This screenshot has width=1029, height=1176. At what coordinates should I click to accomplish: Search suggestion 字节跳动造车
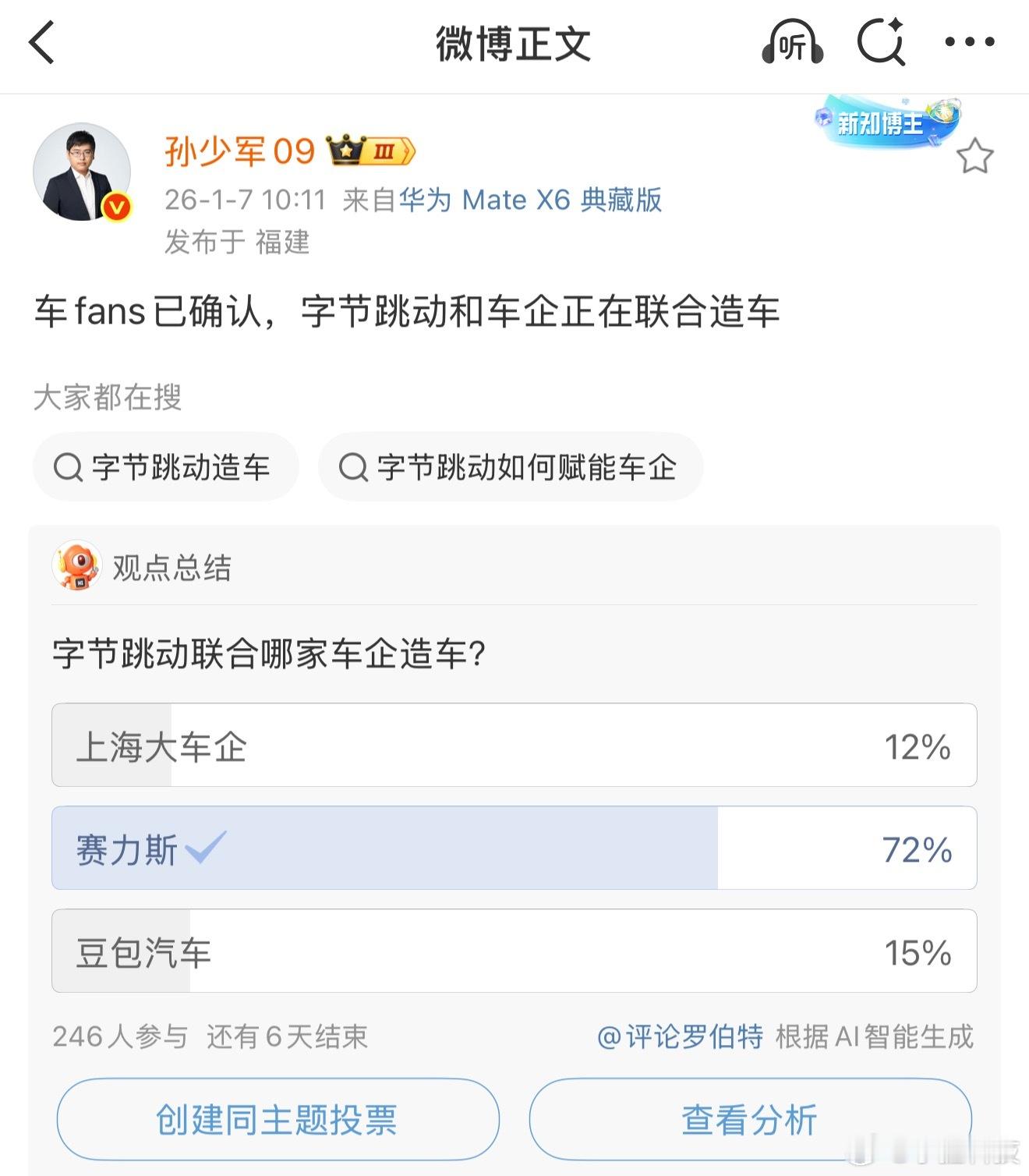click(165, 467)
